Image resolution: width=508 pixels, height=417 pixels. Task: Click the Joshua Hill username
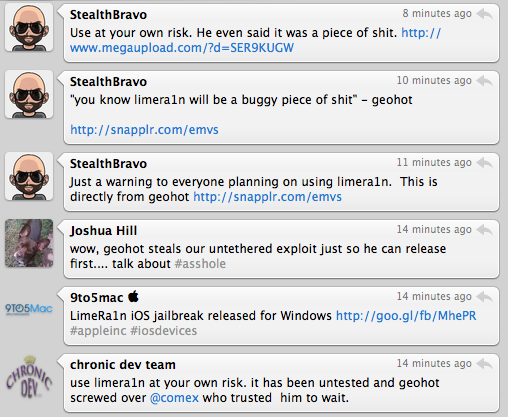103,231
